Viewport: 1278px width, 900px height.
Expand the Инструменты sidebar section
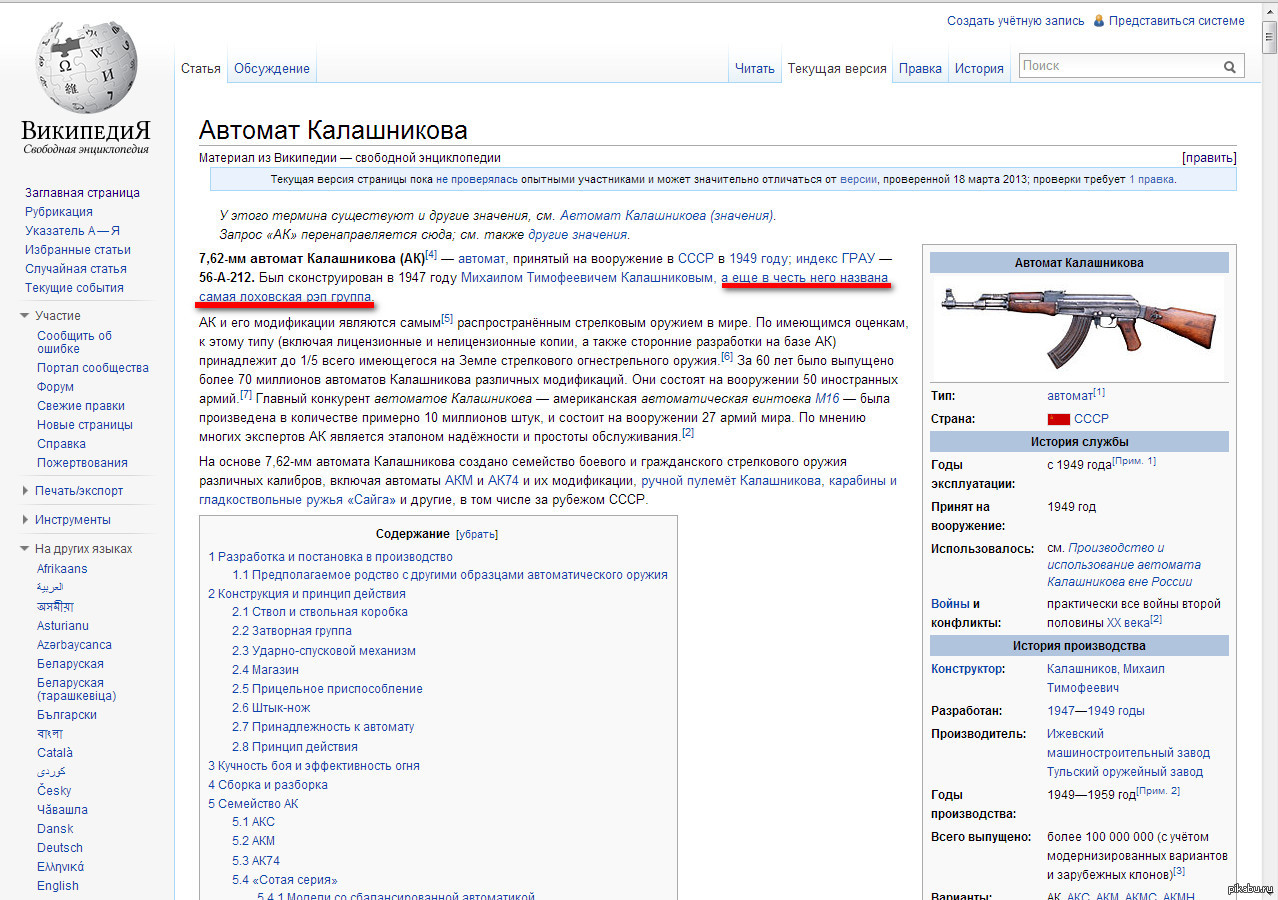point(26,520)
